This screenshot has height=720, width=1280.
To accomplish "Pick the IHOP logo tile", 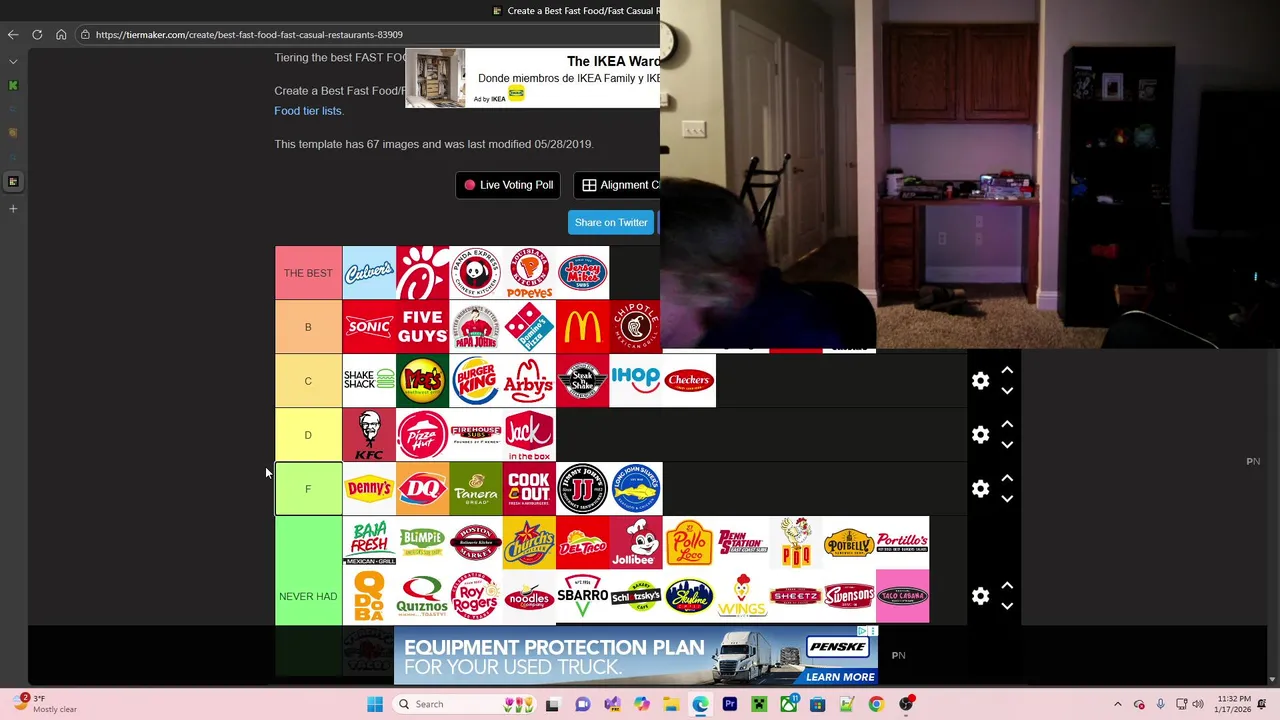I will click(636, 381).
